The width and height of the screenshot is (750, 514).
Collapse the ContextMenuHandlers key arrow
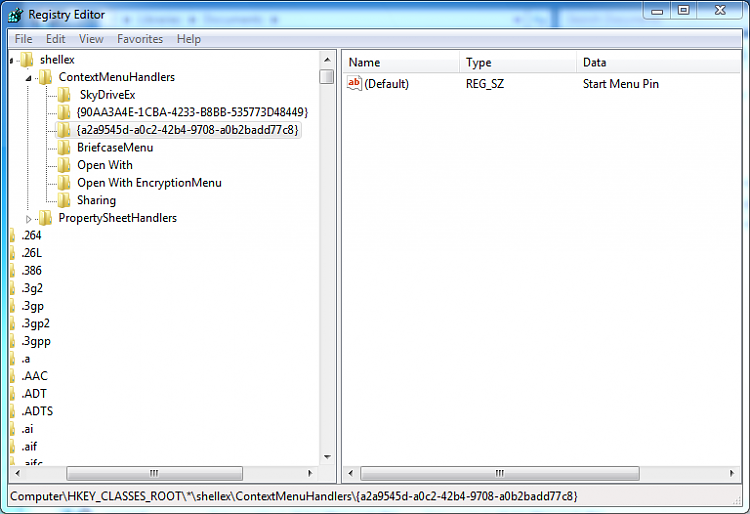(29, 77)
